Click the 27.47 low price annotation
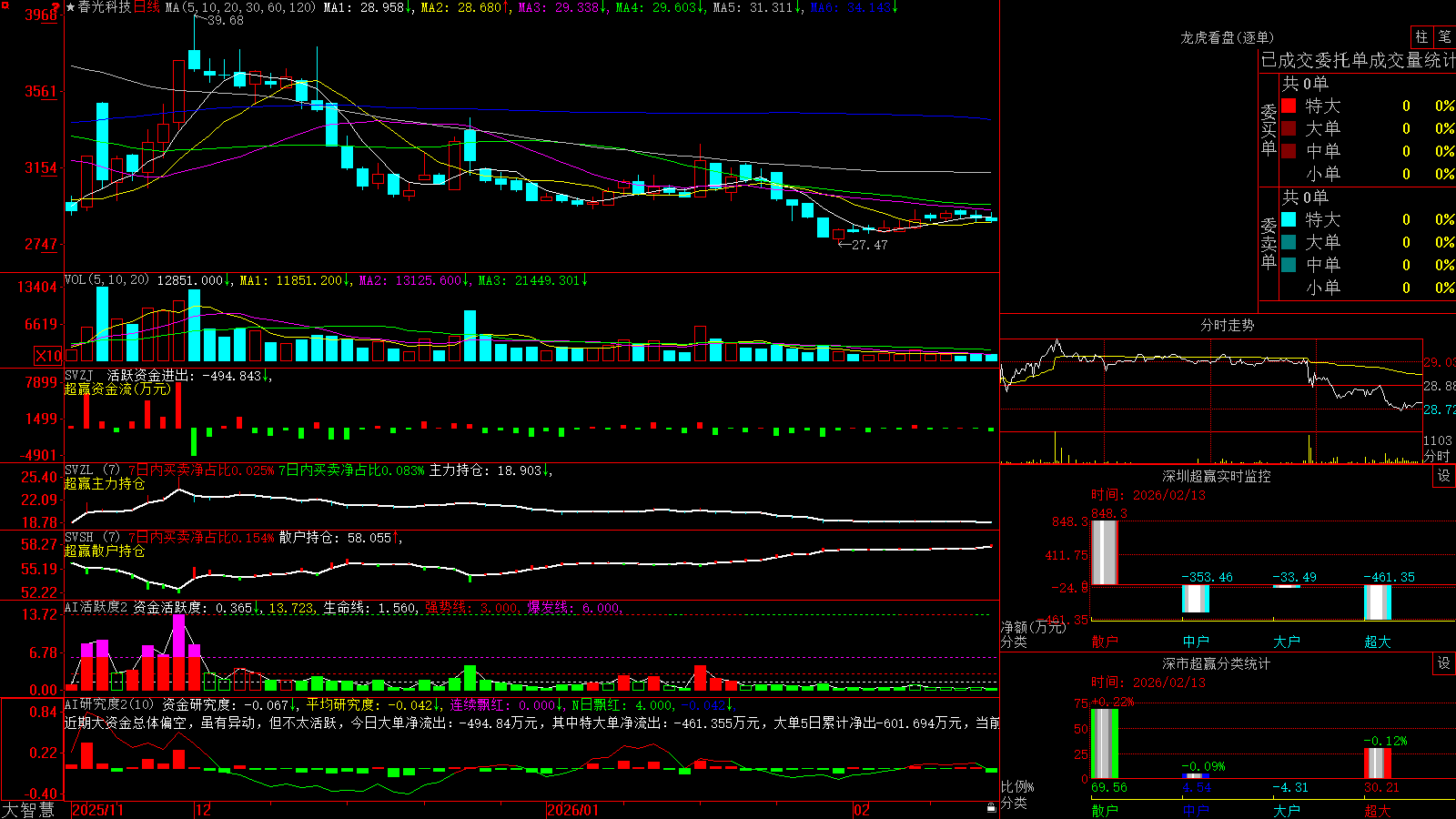Viewport: 1456px width, 819px height. (869, 245)
